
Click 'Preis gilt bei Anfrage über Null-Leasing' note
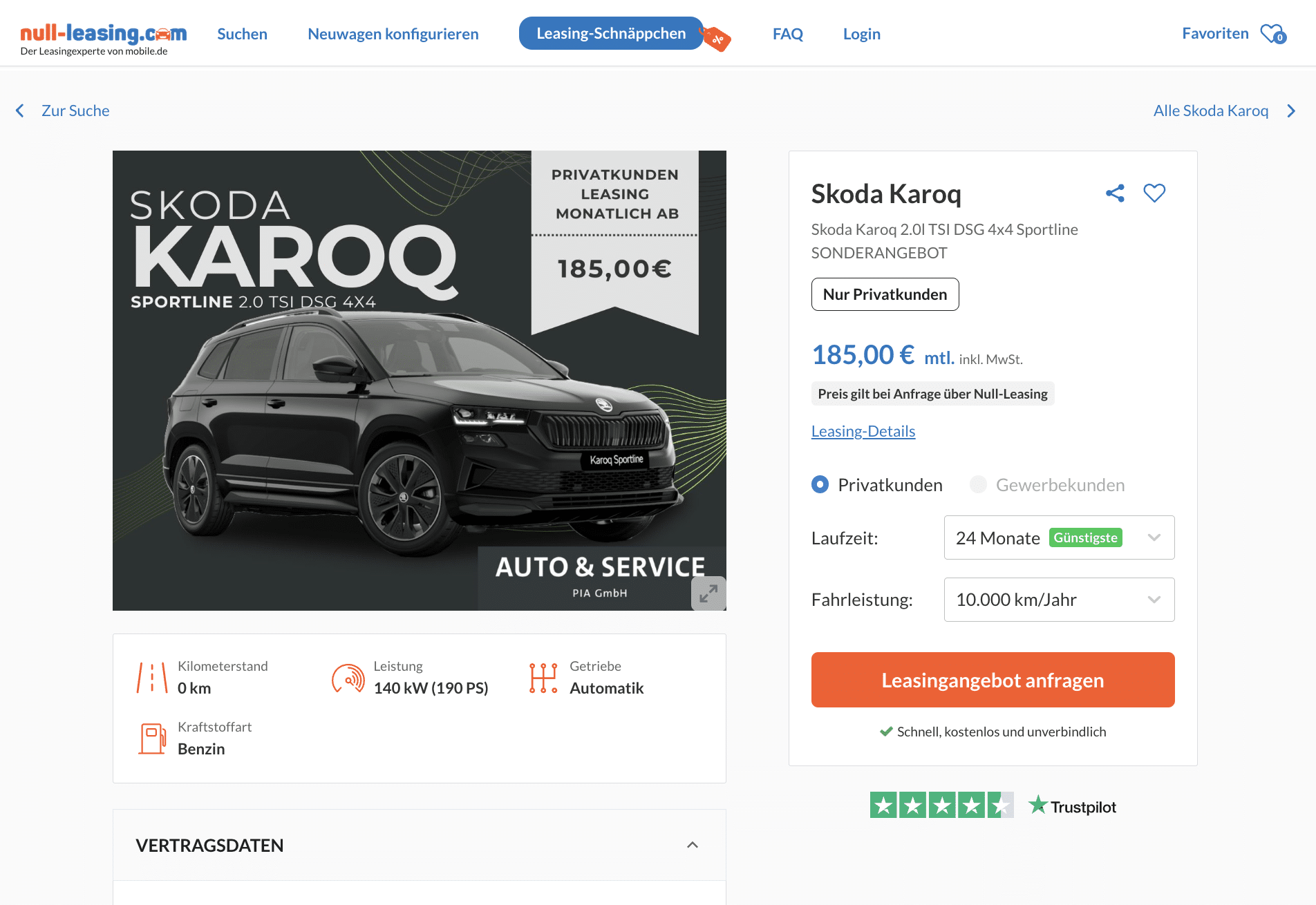pyautogui.click(x=932, y=394)
